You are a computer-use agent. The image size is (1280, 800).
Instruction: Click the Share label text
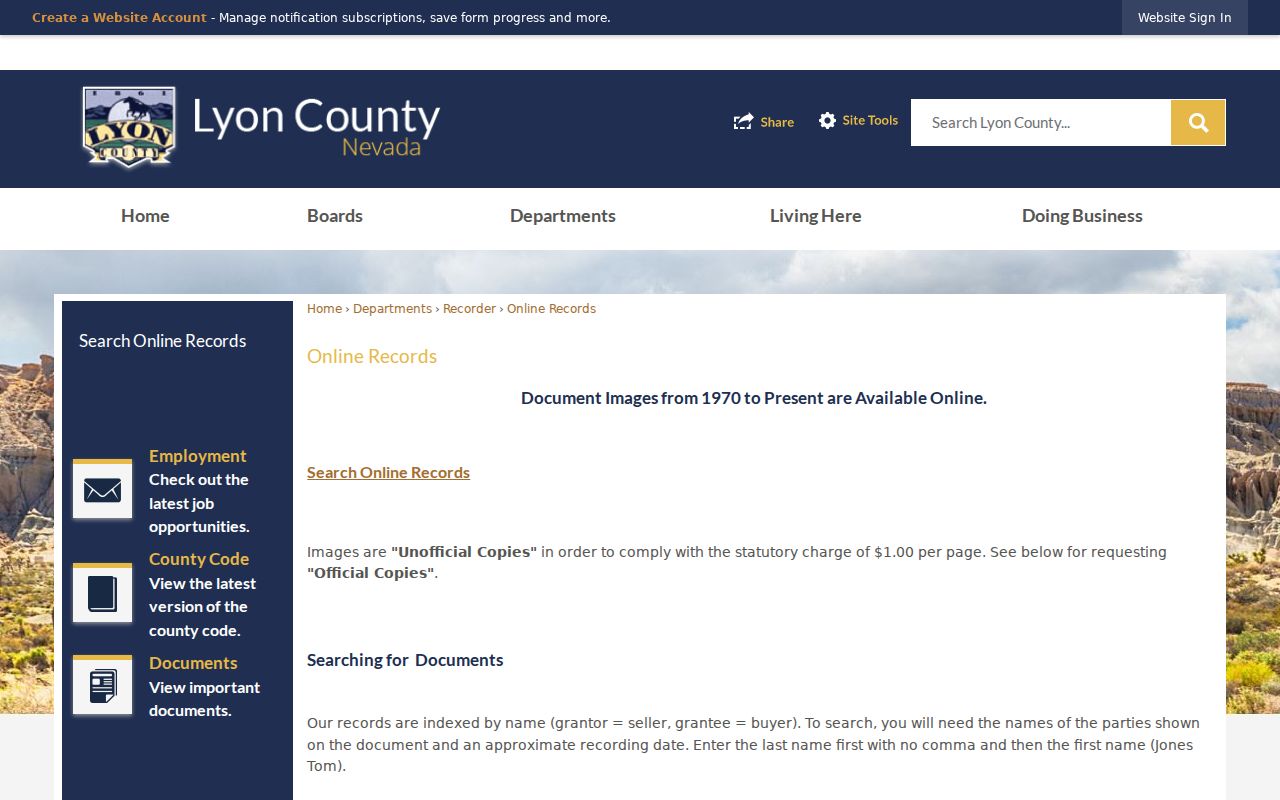point(777,122)
